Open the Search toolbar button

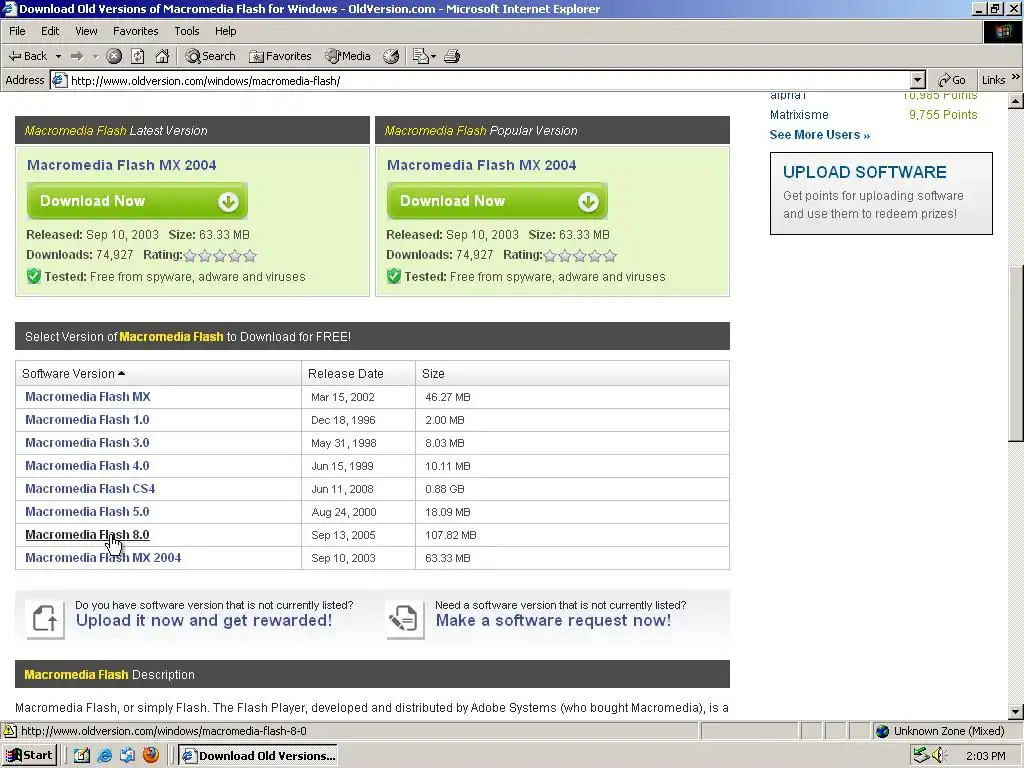click(x=210, y=56)
